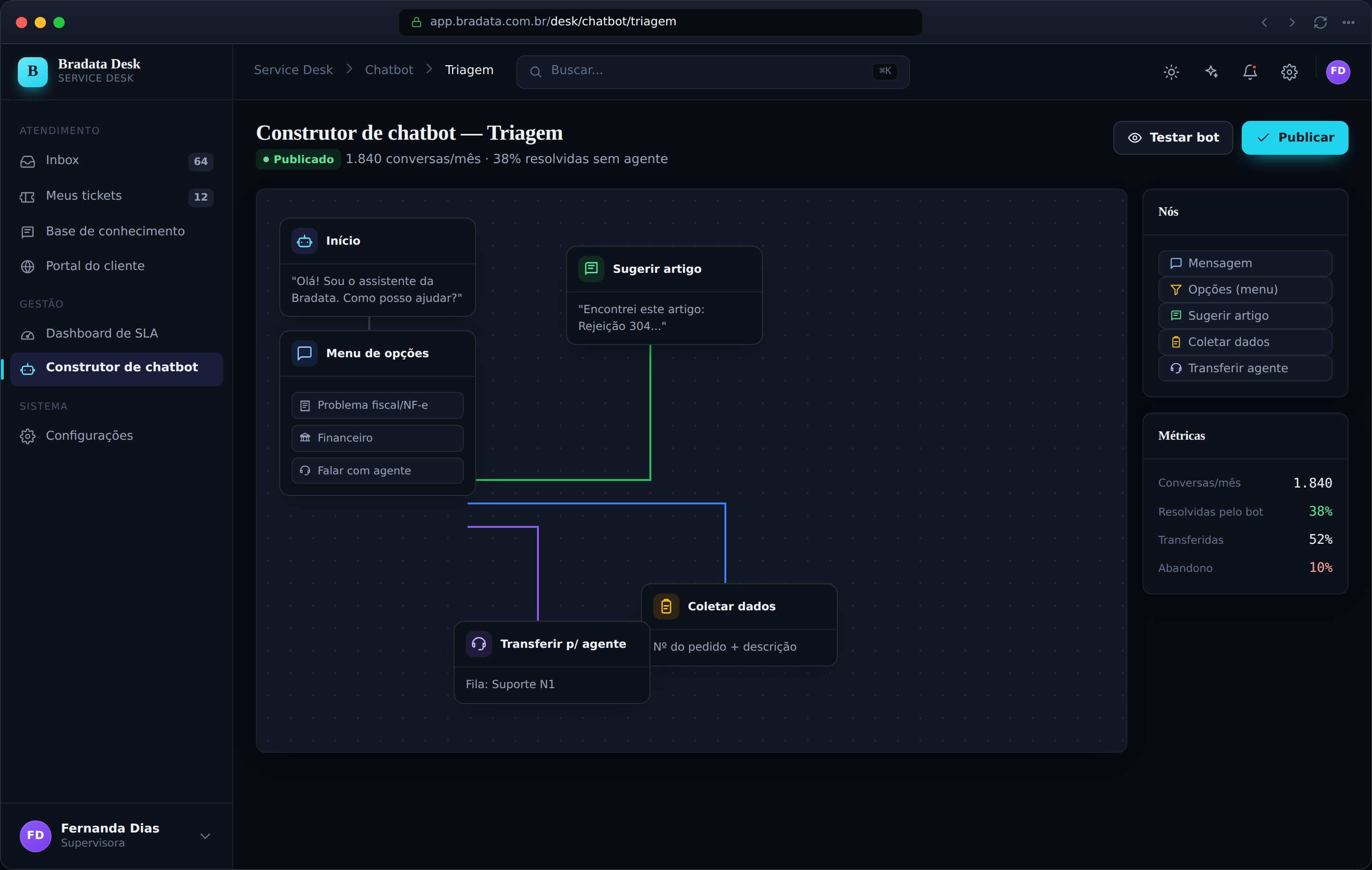The image size is (1372, 870).
Task: Click the chat icon on Menu de opções node
Action: click(x=304, y=353)
